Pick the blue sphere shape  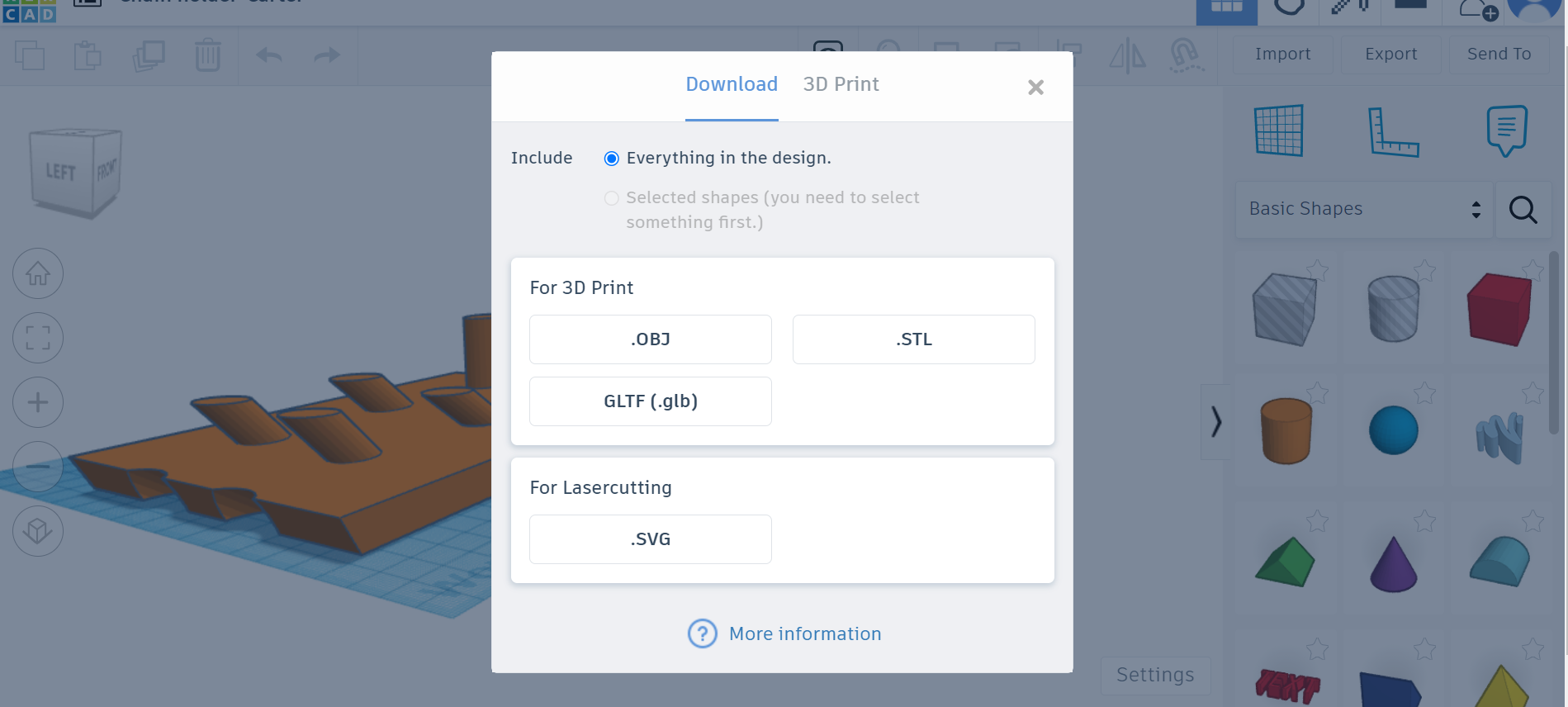1393,430
